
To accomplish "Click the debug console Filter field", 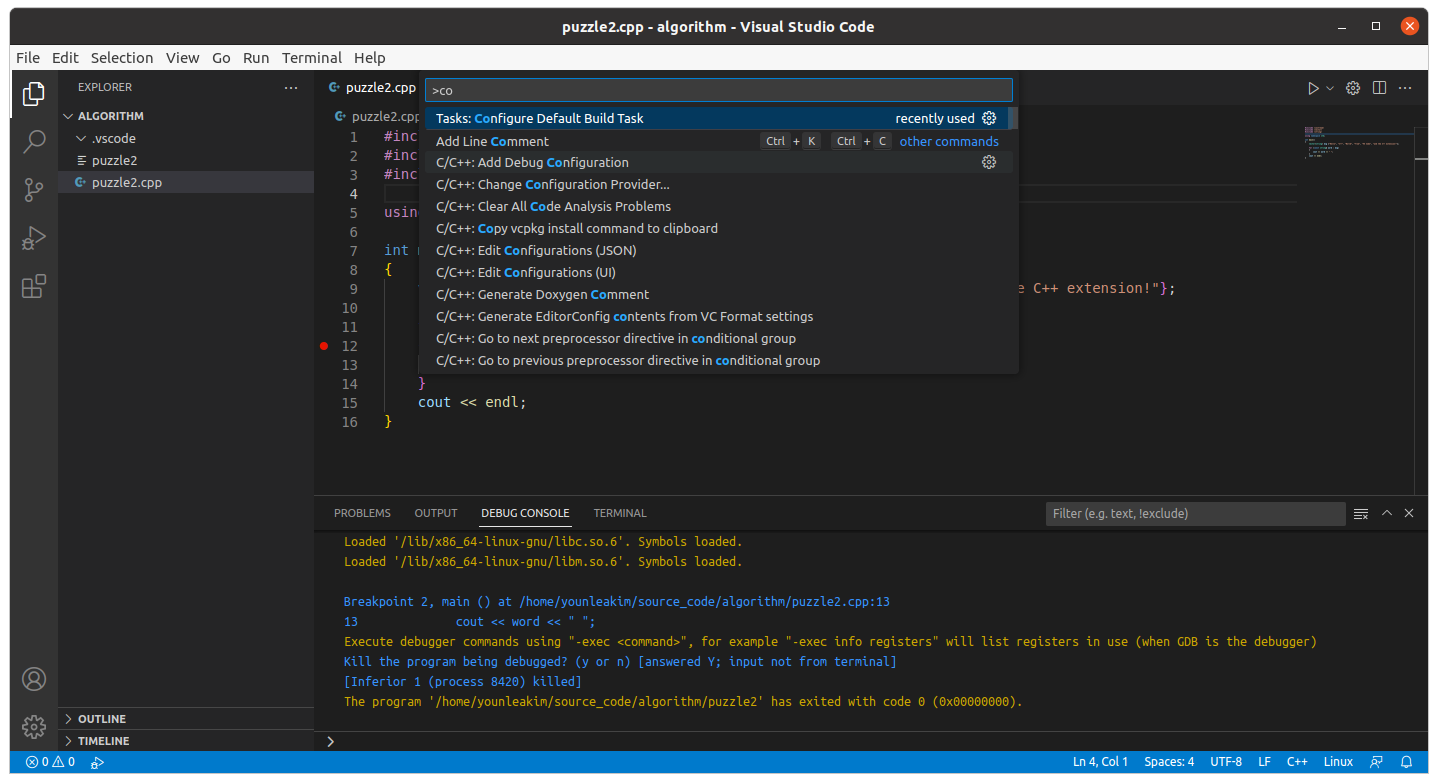I will pos(1195,513).
